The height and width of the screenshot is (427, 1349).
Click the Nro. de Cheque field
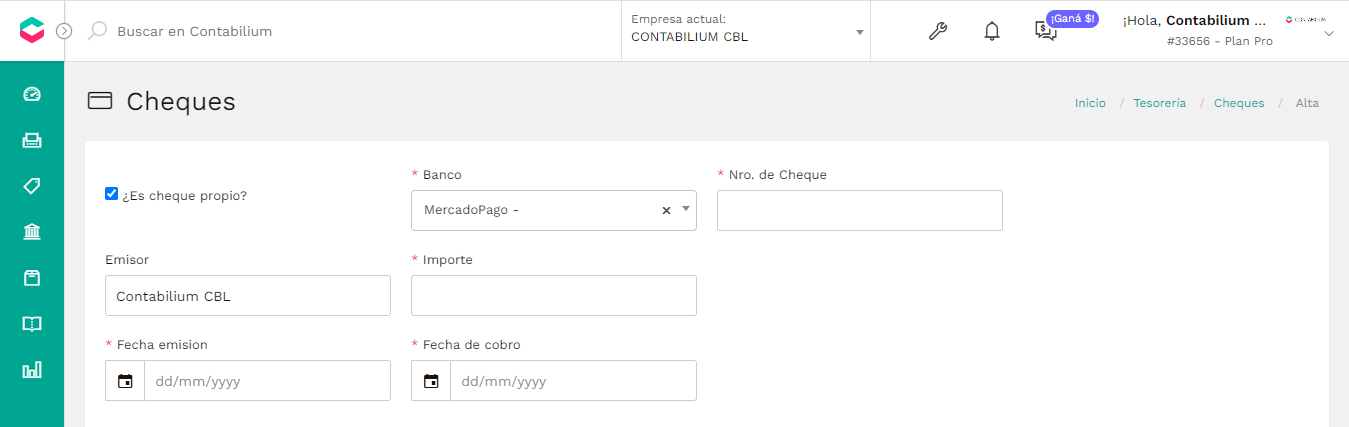tap(860, 210)
